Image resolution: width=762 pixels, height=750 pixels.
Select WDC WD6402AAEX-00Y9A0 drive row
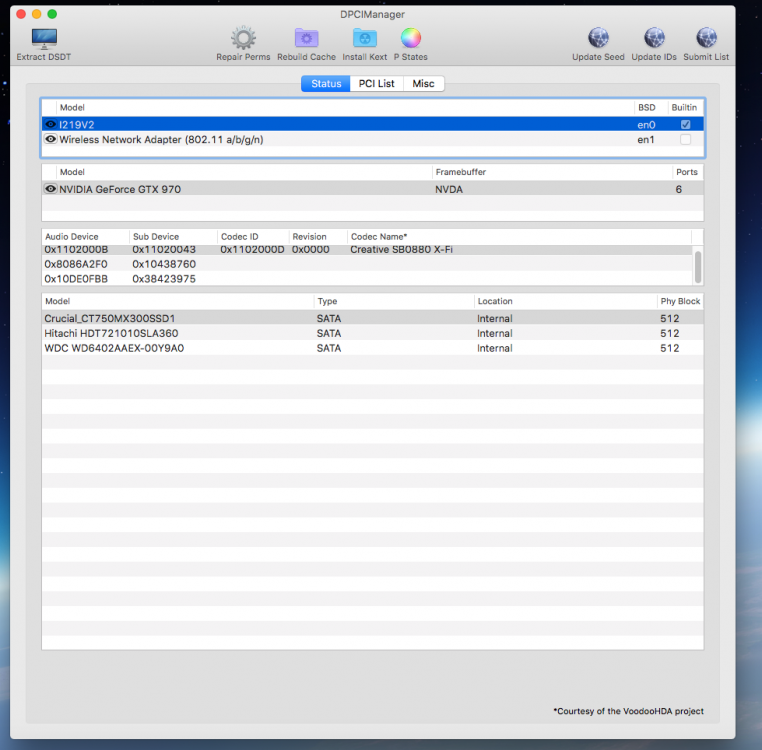(x=373, y=348)
